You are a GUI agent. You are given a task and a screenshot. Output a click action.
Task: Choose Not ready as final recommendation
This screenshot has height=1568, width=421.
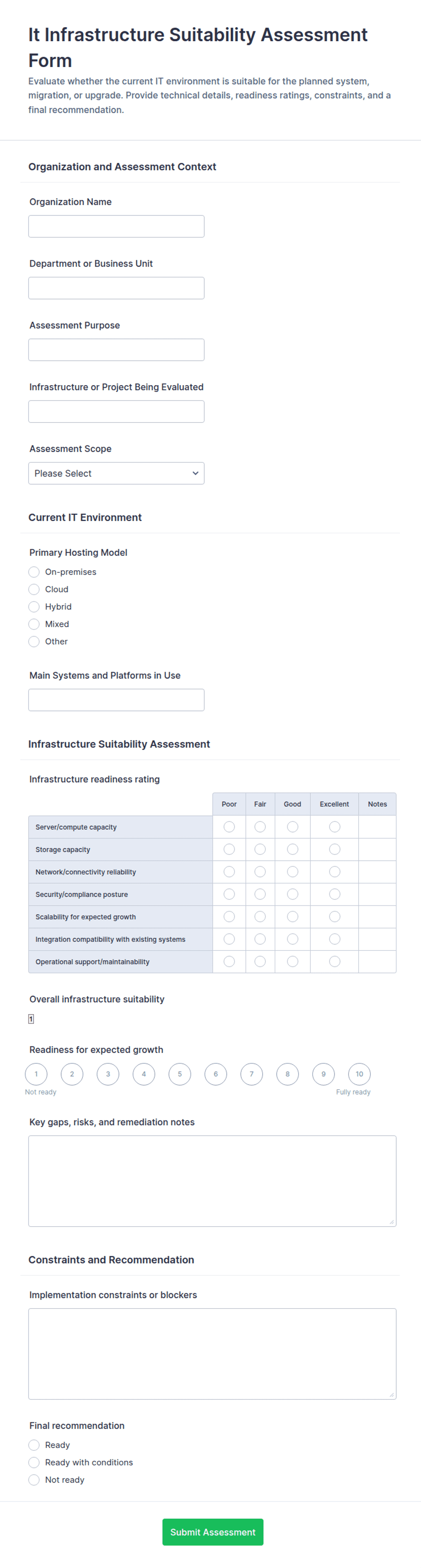pyautogui.click(x=34, y=1480)
